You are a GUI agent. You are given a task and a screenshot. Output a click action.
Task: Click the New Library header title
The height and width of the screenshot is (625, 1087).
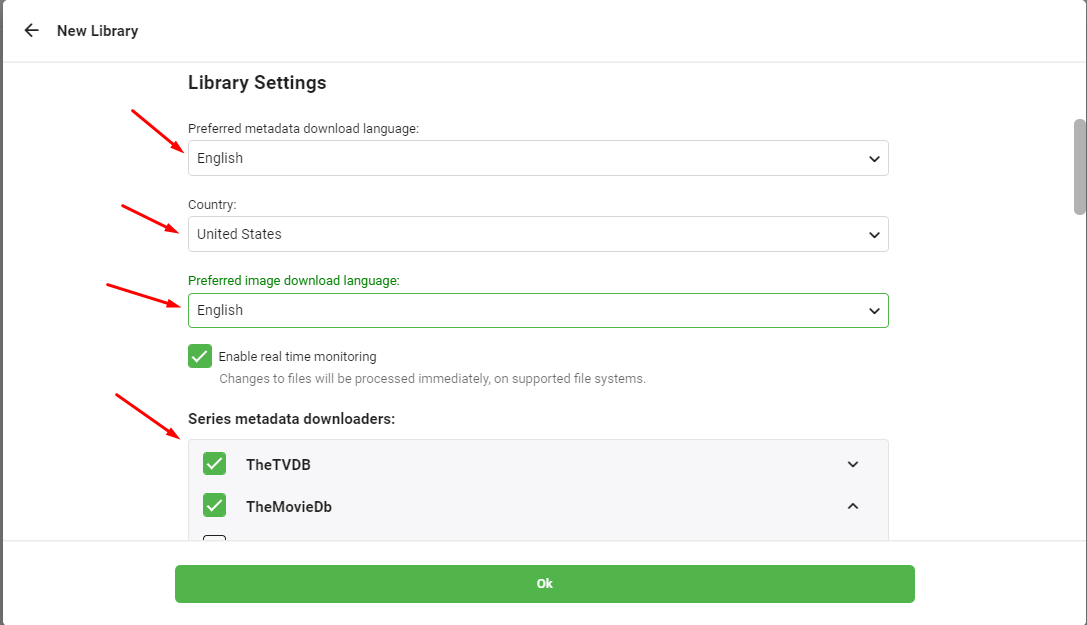pos(97,30)
